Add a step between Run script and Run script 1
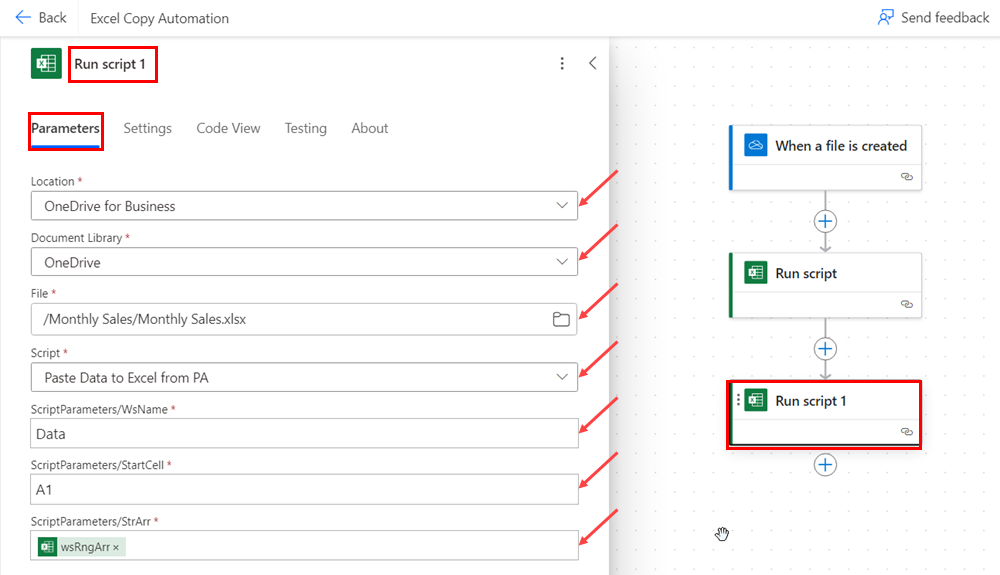Image resolution: width=1000 pixels, height=575 pixels. 825,349
